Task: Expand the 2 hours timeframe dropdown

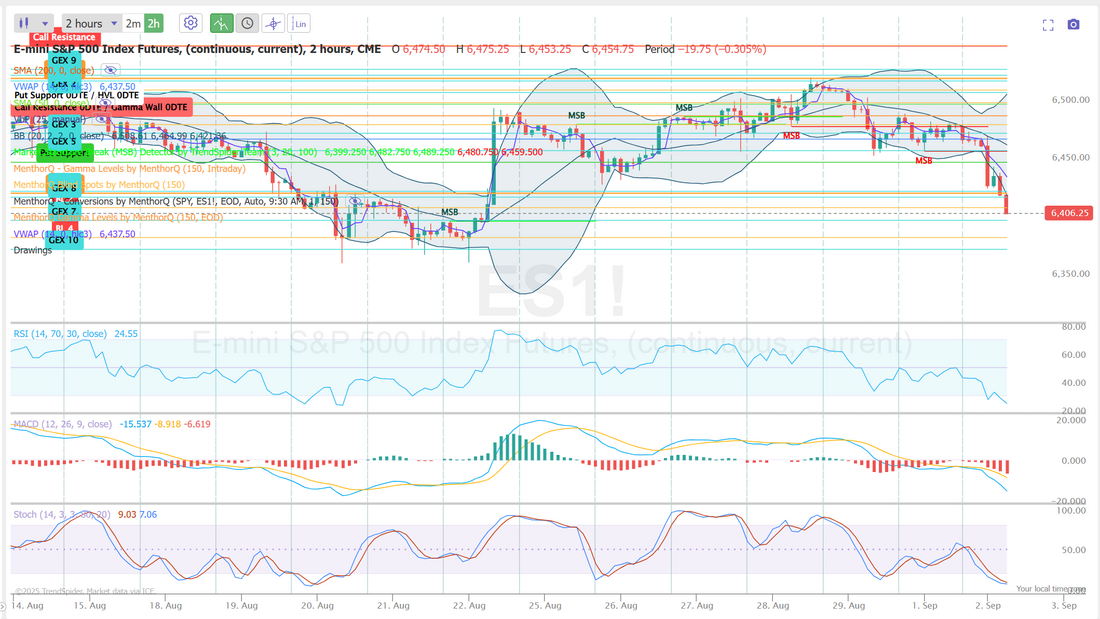Action: click(x=114, y=23)
